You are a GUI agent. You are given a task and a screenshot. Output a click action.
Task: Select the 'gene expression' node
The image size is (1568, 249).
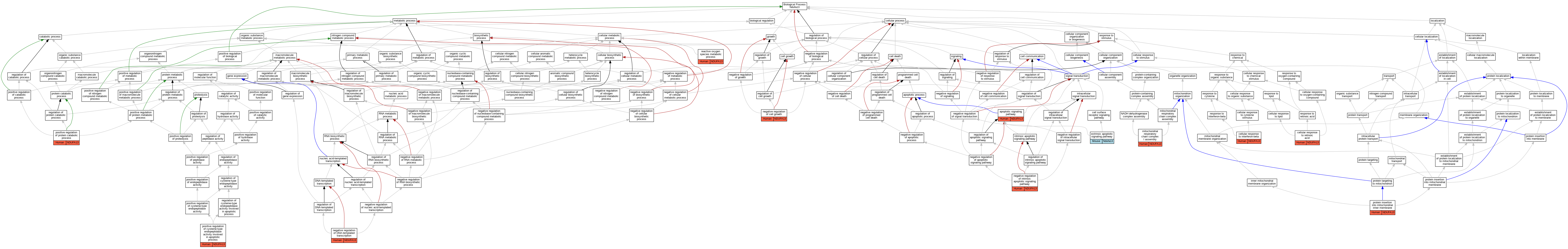tap(237, 76)
